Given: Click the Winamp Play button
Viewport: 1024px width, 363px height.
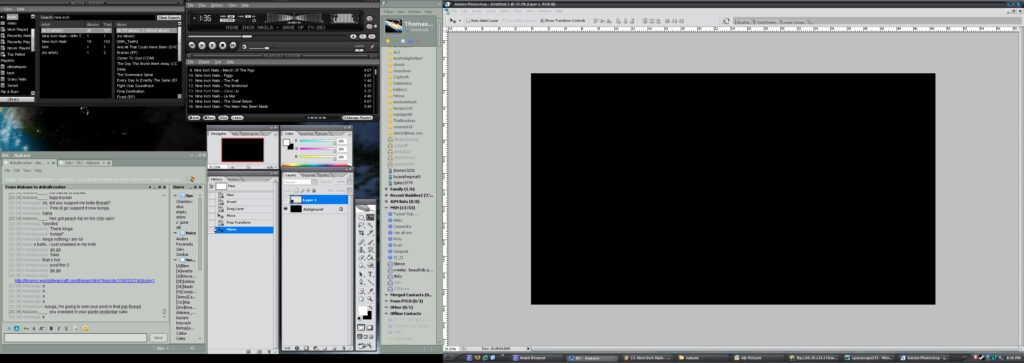Looking at the screenshot, I should (x=202, y=45).
